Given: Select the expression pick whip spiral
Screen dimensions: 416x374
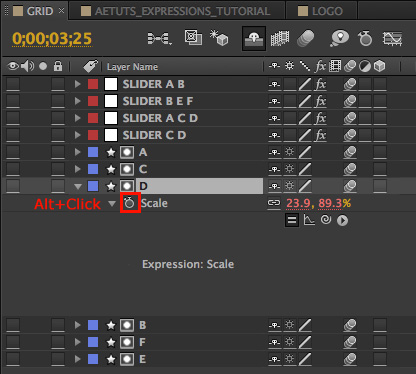Looking at the screenshot, I should coord(326,220).
